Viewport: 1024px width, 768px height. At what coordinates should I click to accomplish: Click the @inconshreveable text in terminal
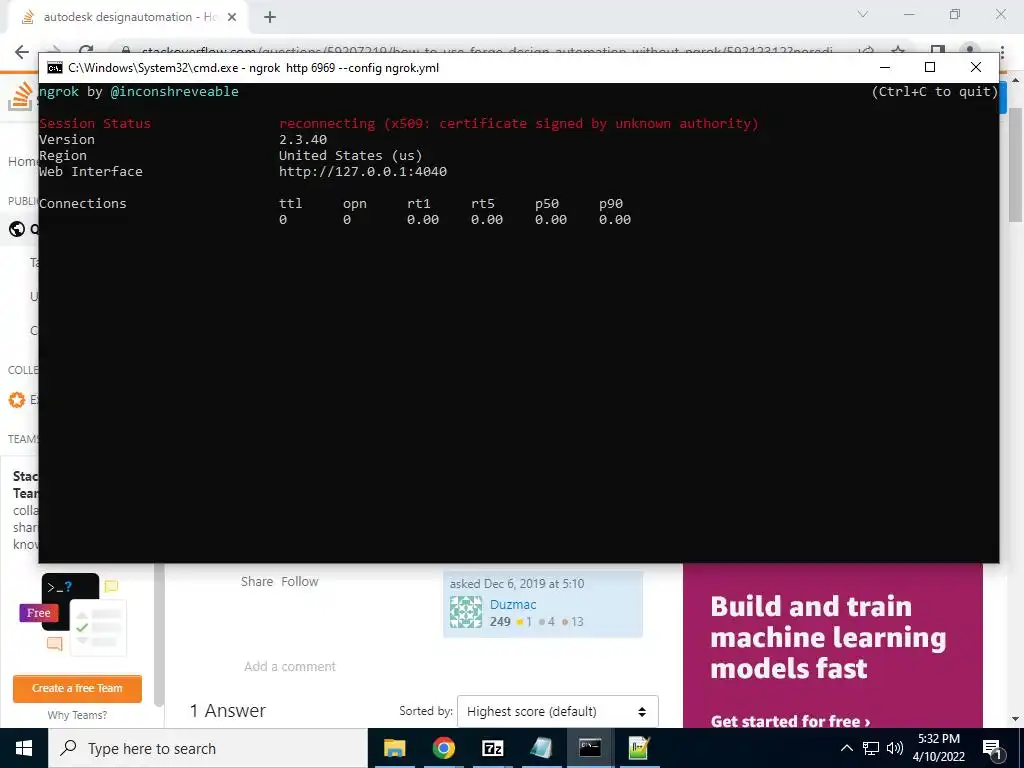[174, 91]
